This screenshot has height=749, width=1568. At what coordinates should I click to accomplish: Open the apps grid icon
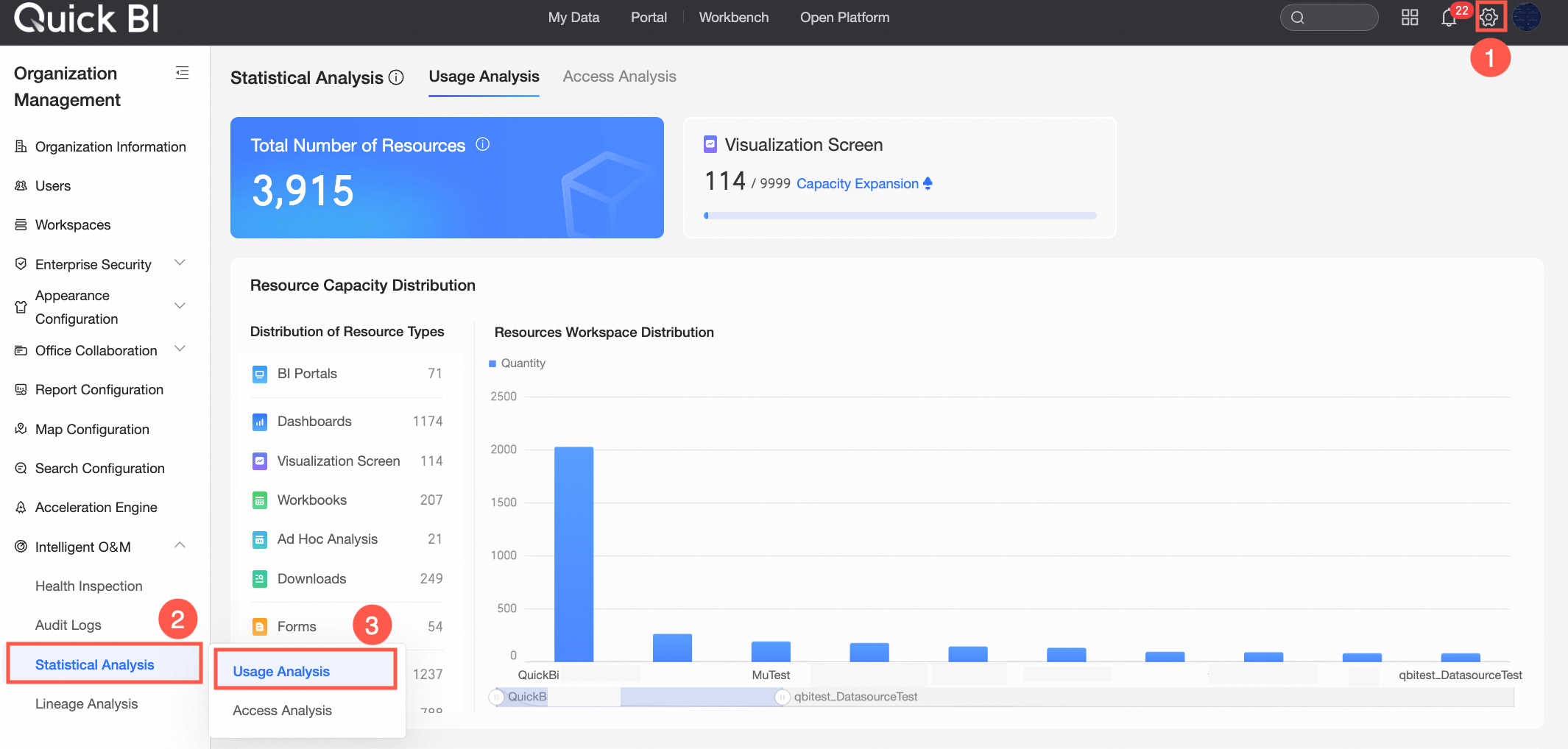pyautogui.click(x=1410, y=18)
